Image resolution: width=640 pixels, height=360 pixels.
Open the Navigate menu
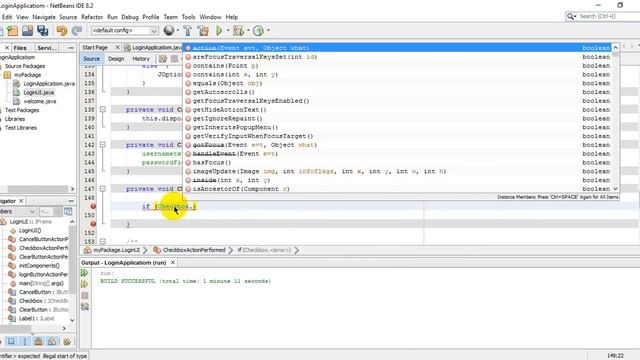pos(44,17)
